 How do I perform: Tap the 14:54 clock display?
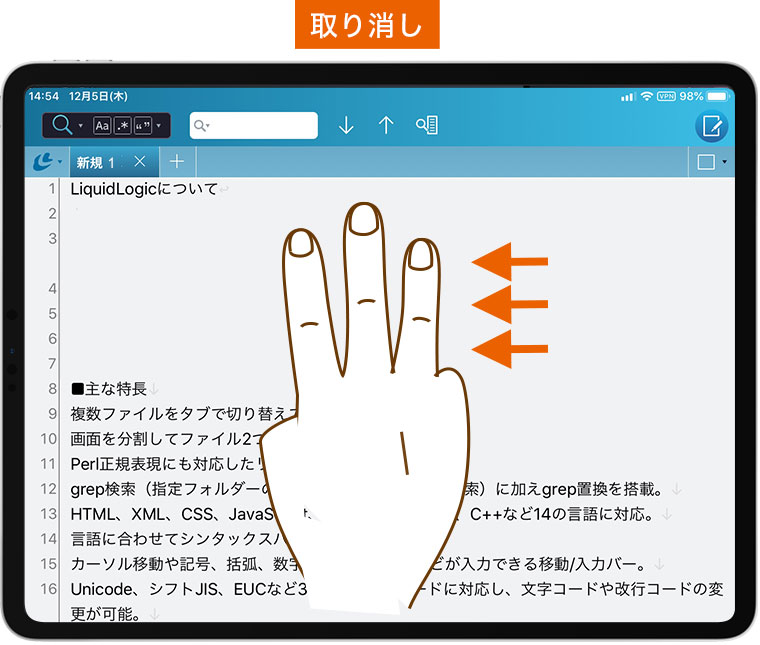click(x=44, y=96)
